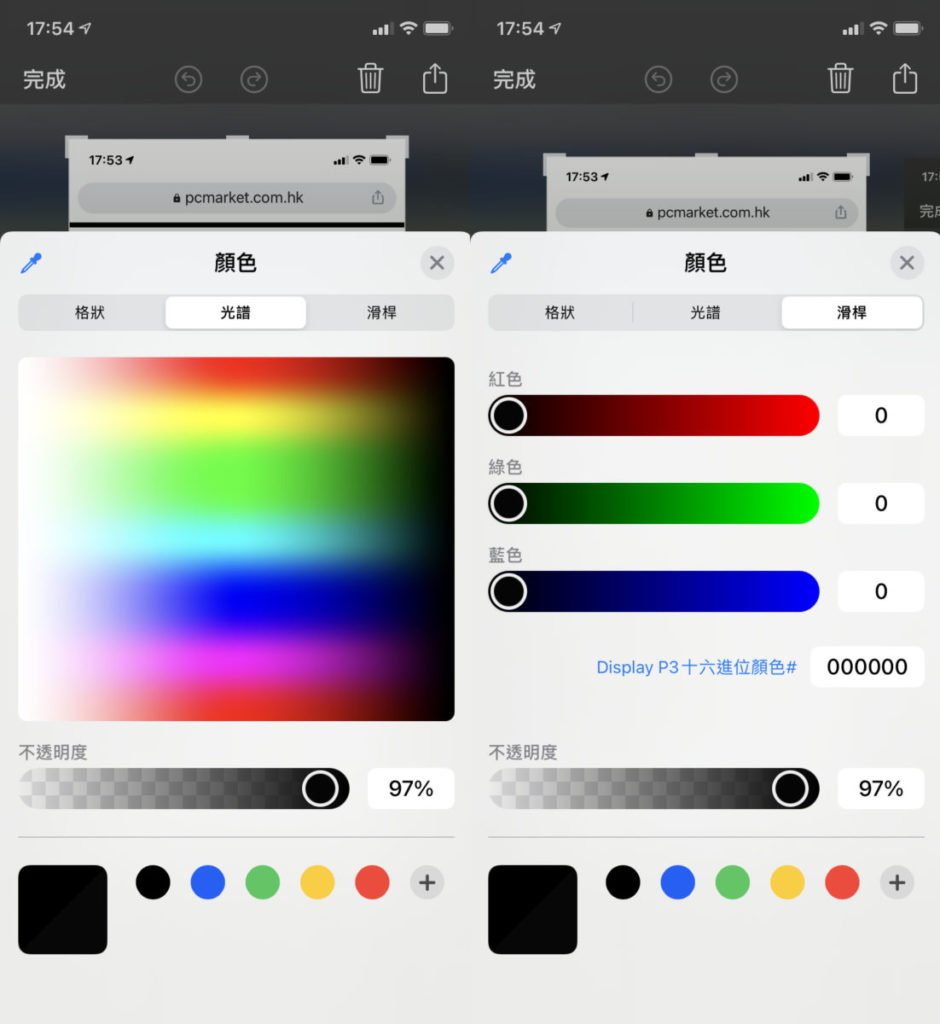Switch to the 格狀 tab on the left screen
This screenshot has height=1024, width=940.
pos(90,312)
